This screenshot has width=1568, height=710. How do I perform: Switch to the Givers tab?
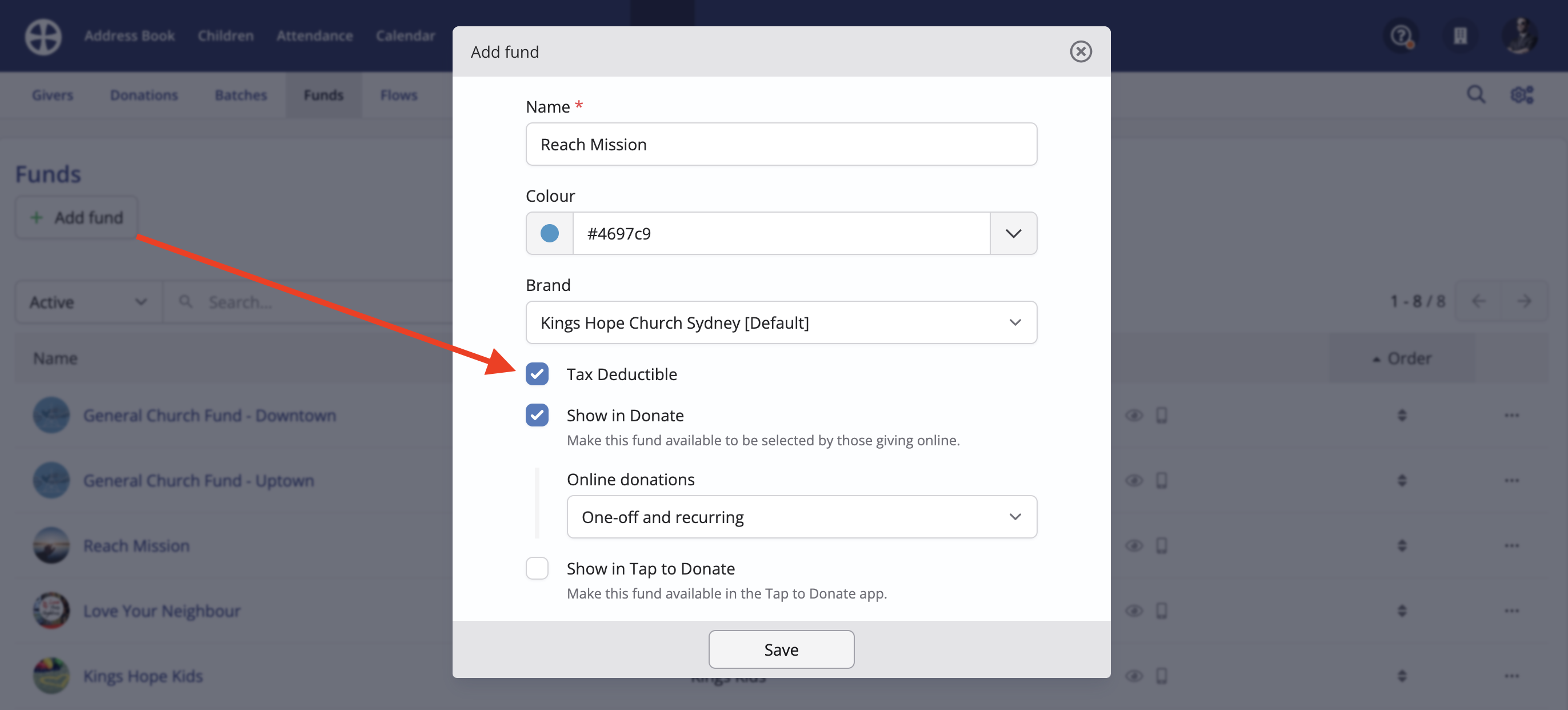(x=53, y=95)
